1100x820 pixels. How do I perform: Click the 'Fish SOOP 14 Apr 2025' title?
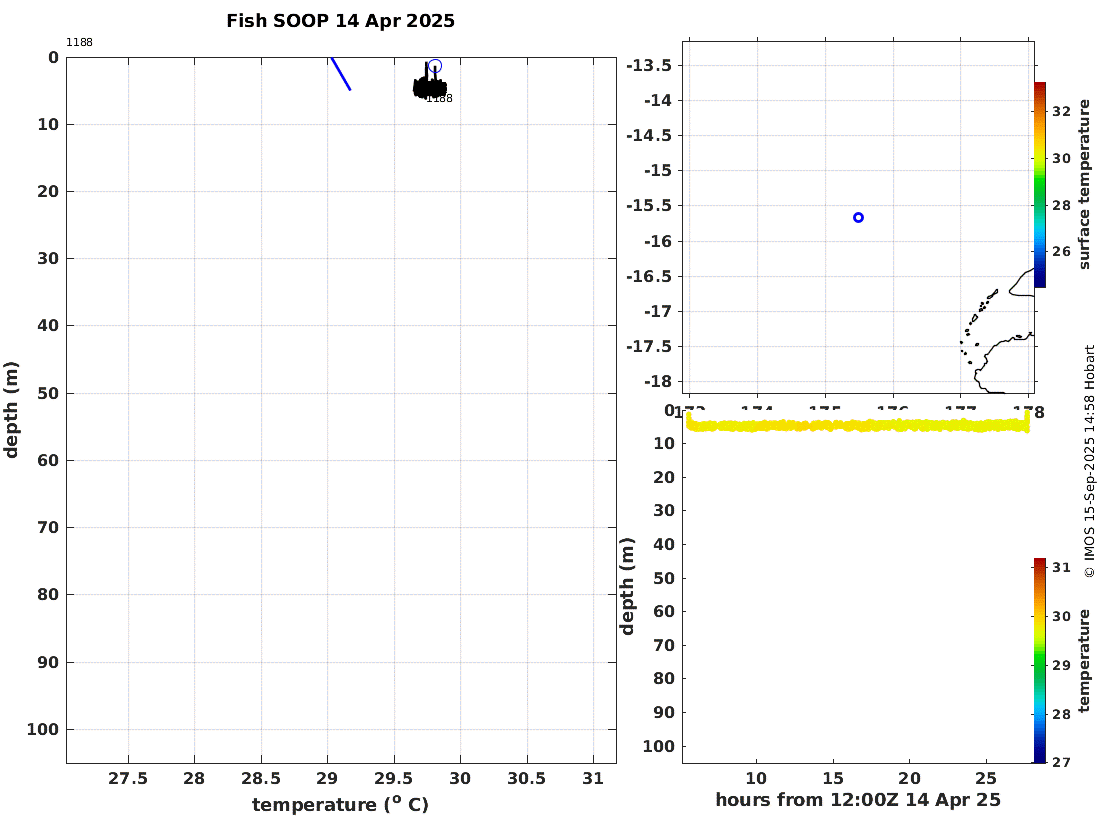pyautogui.click(x=340, y=21)
